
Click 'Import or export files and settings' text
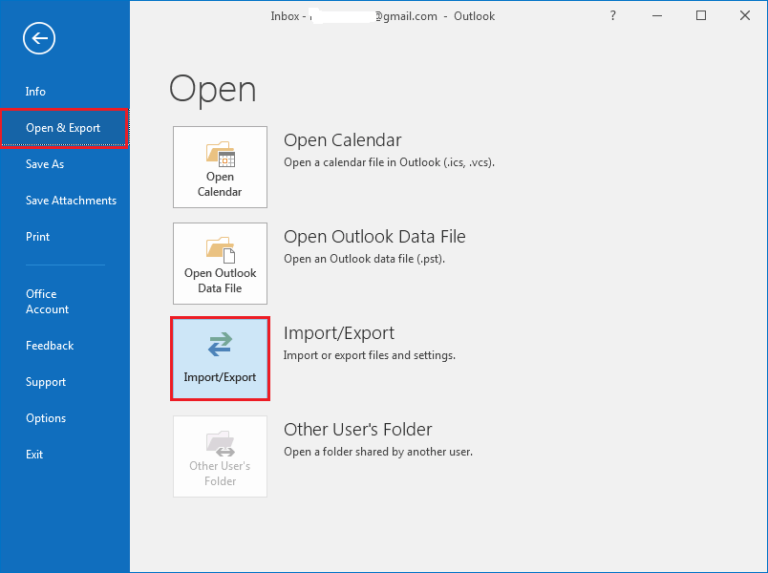pos(369,355)
